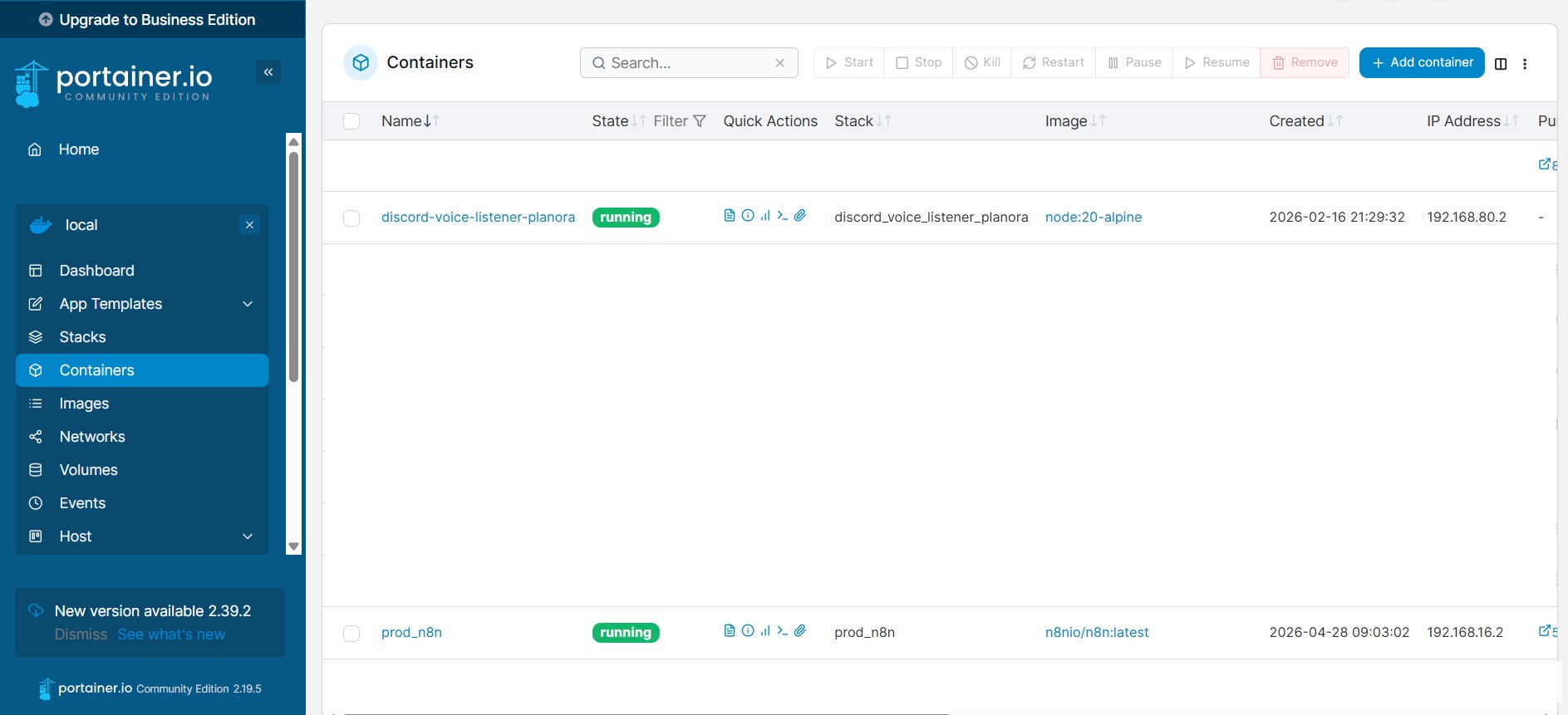Click the table column settings icon
This screenshot has width=1568, height=715.
click(x=1501, y=64)
